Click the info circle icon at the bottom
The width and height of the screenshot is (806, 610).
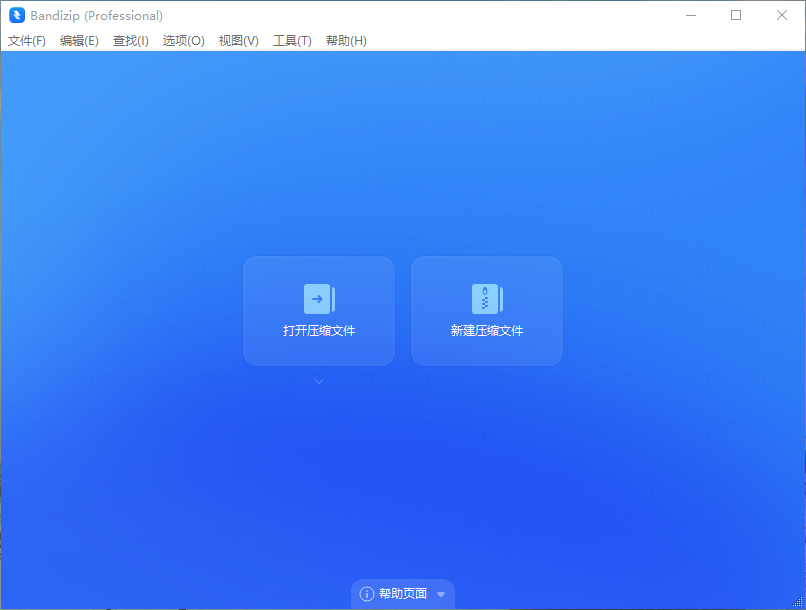[x=367, y=594]
